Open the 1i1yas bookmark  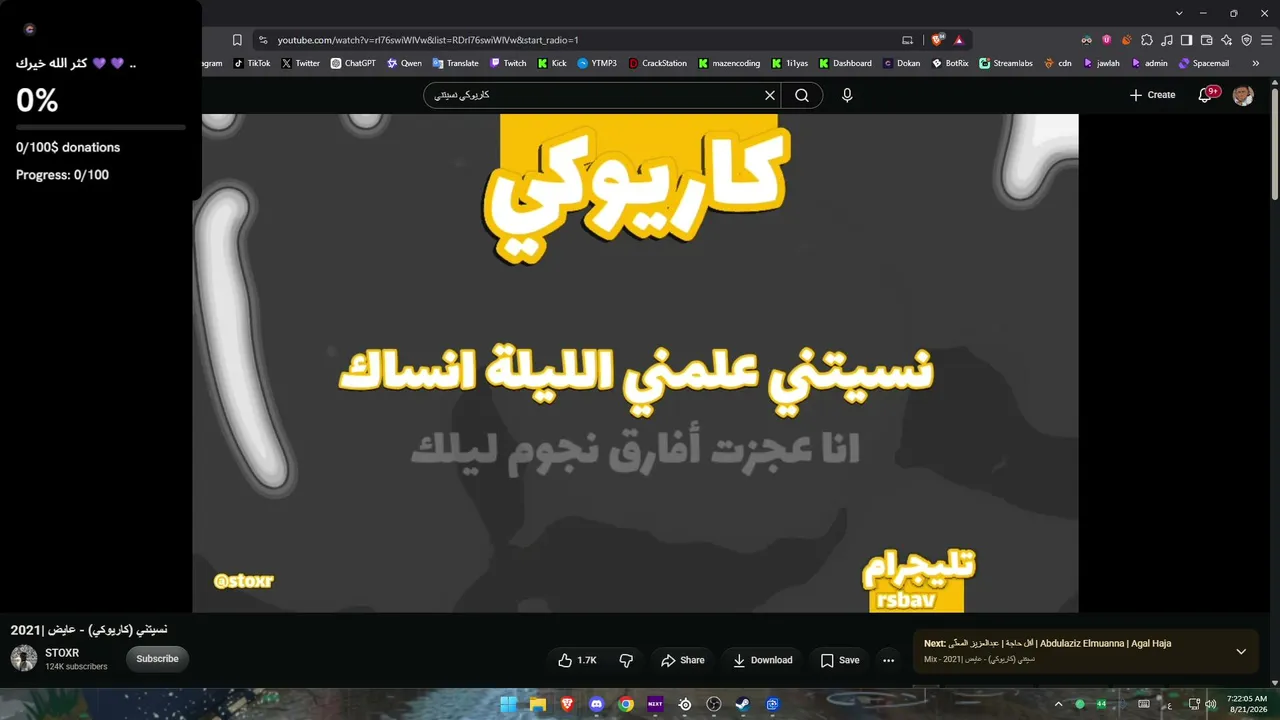(790, 63)
